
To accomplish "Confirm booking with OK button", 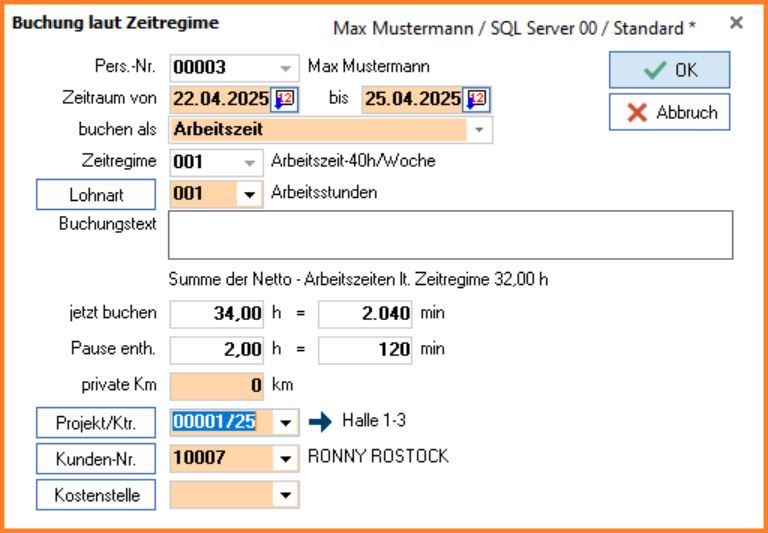I will pos(669,70).
